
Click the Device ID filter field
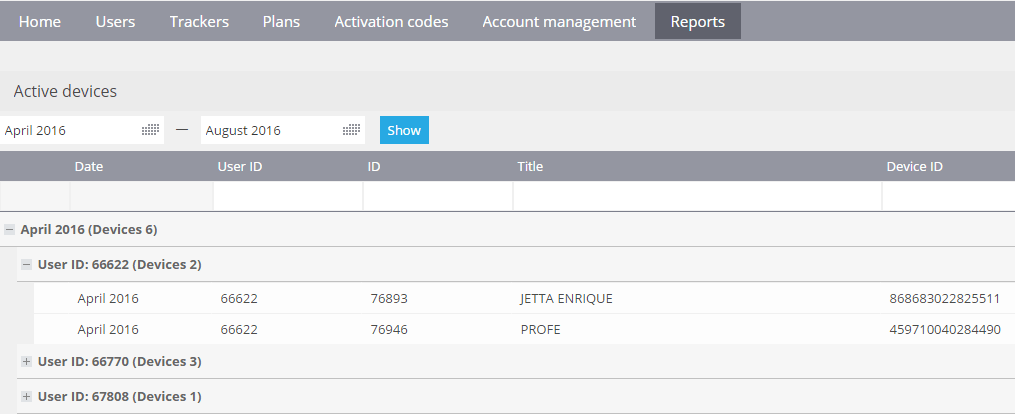click(949, 196)
